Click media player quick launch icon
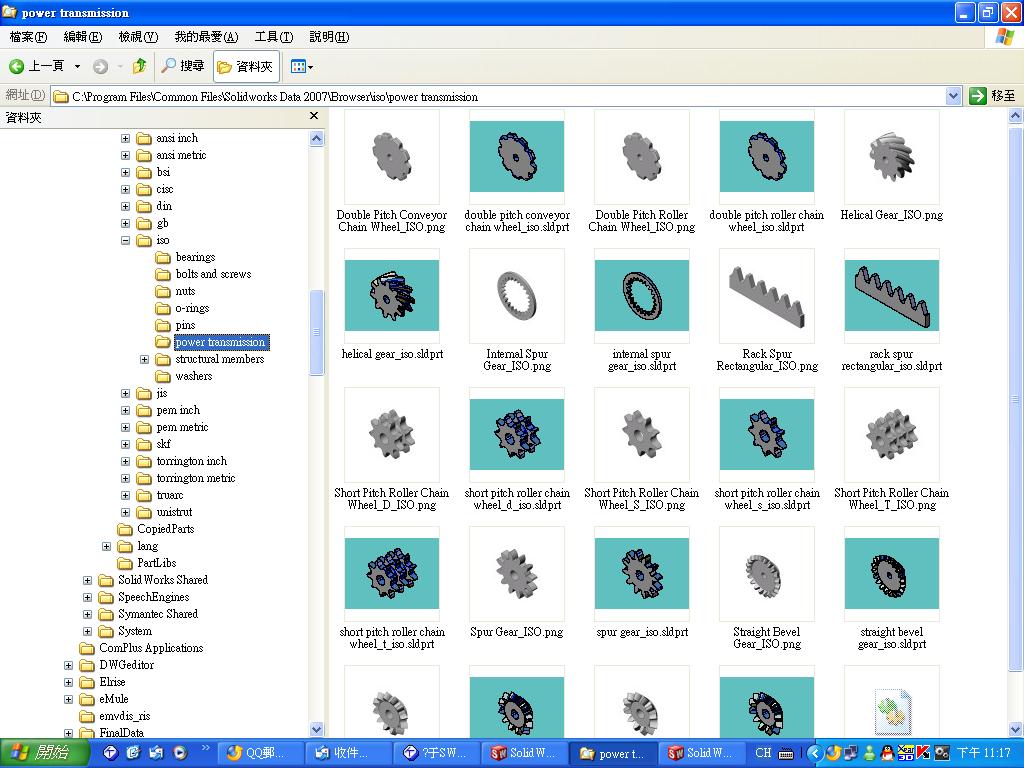The image size is (1024, 768). pyautogui.click(x=180, y=753)
